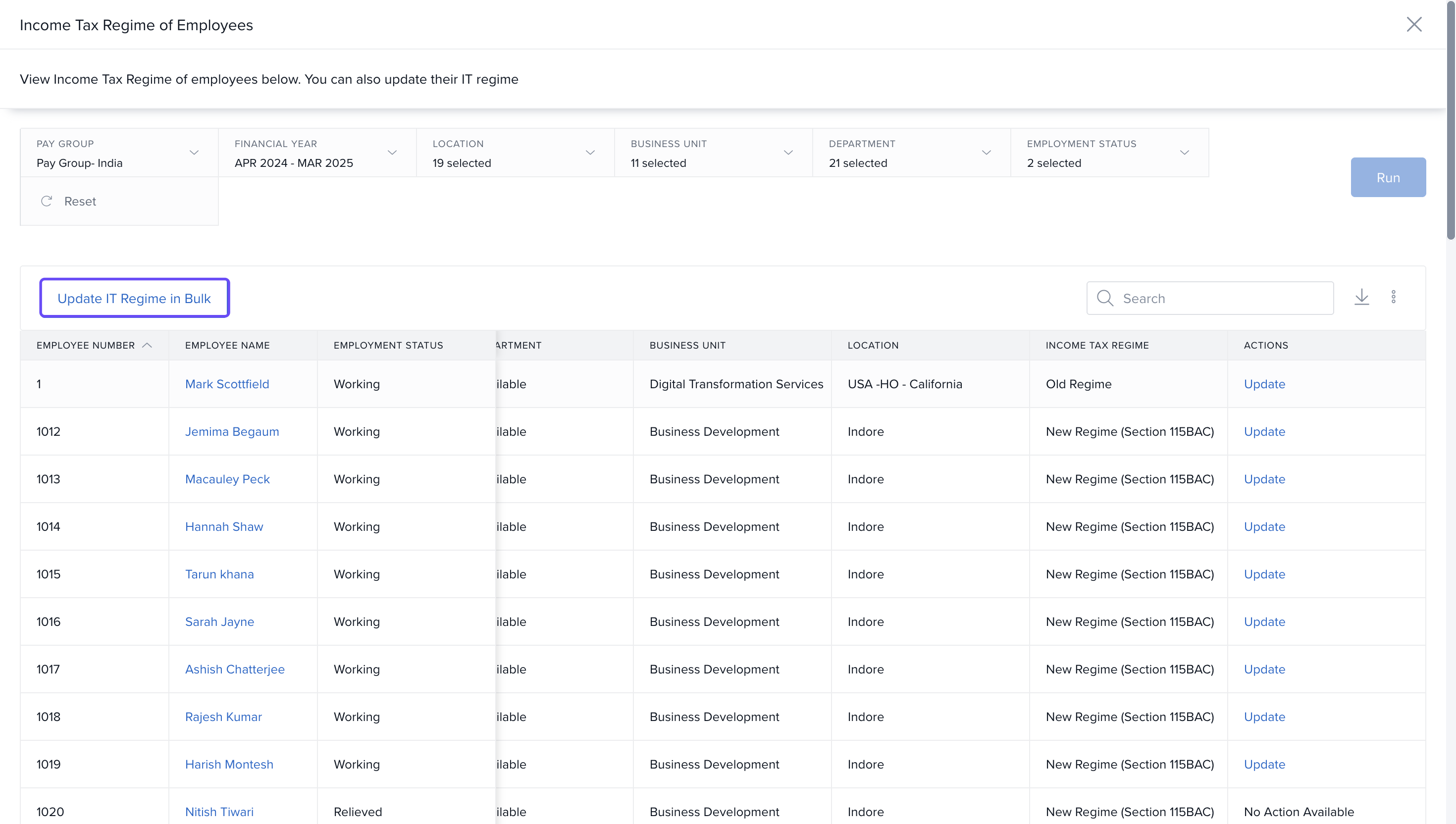
Task: Open the three-dot more options menu
Action: [x=1393, y=297]
